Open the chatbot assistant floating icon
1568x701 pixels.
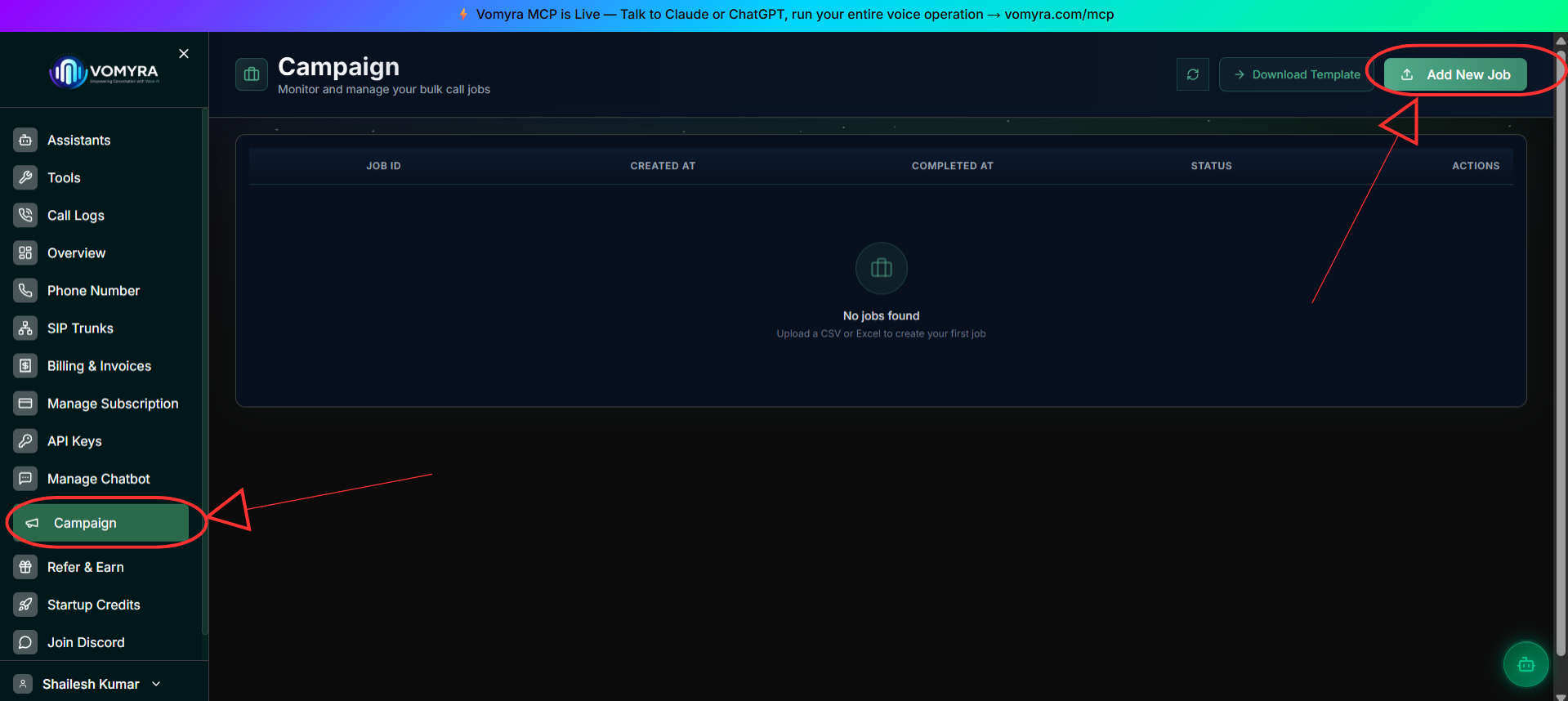(1526, 665)
